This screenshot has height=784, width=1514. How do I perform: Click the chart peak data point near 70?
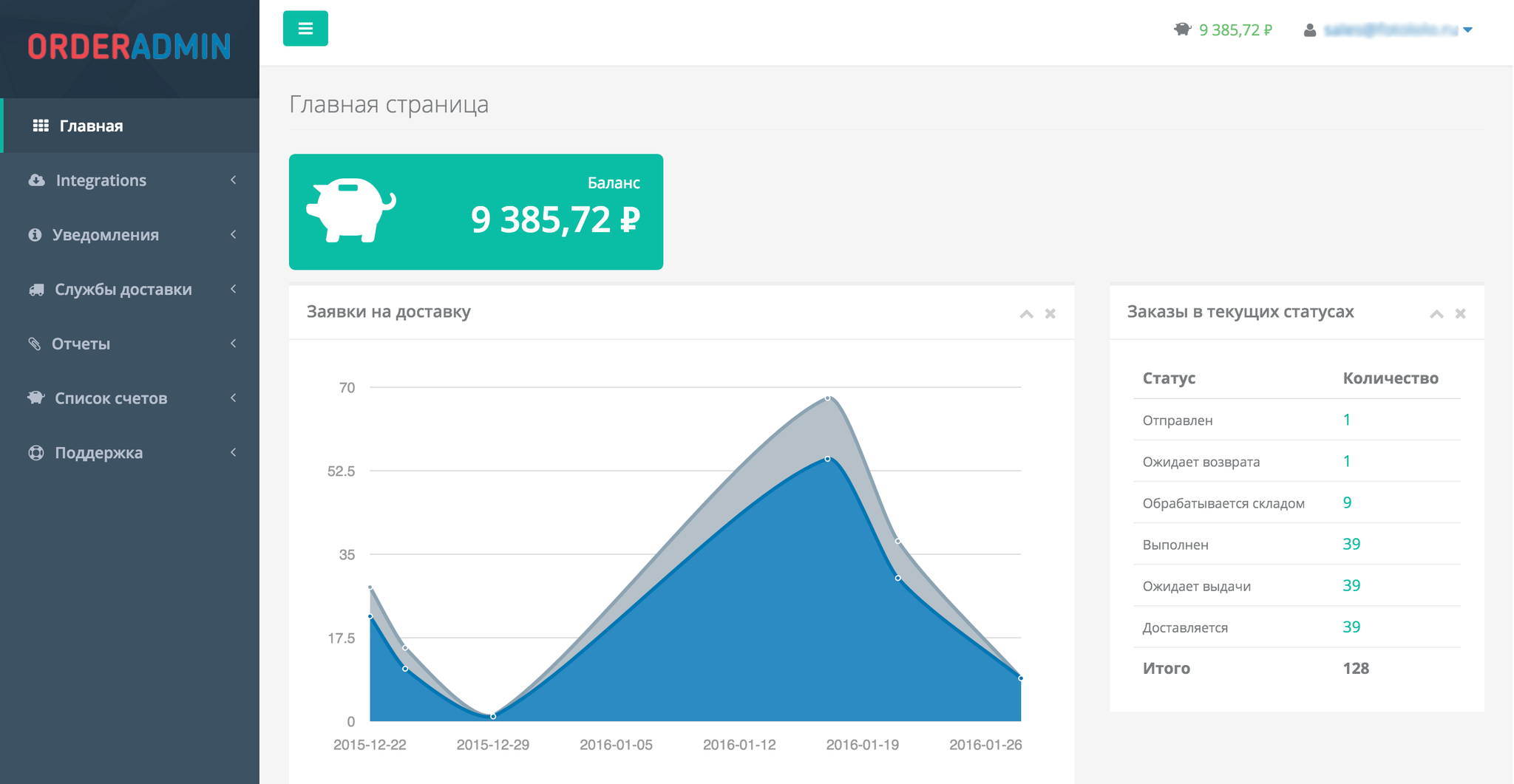[x=827, y=398]
